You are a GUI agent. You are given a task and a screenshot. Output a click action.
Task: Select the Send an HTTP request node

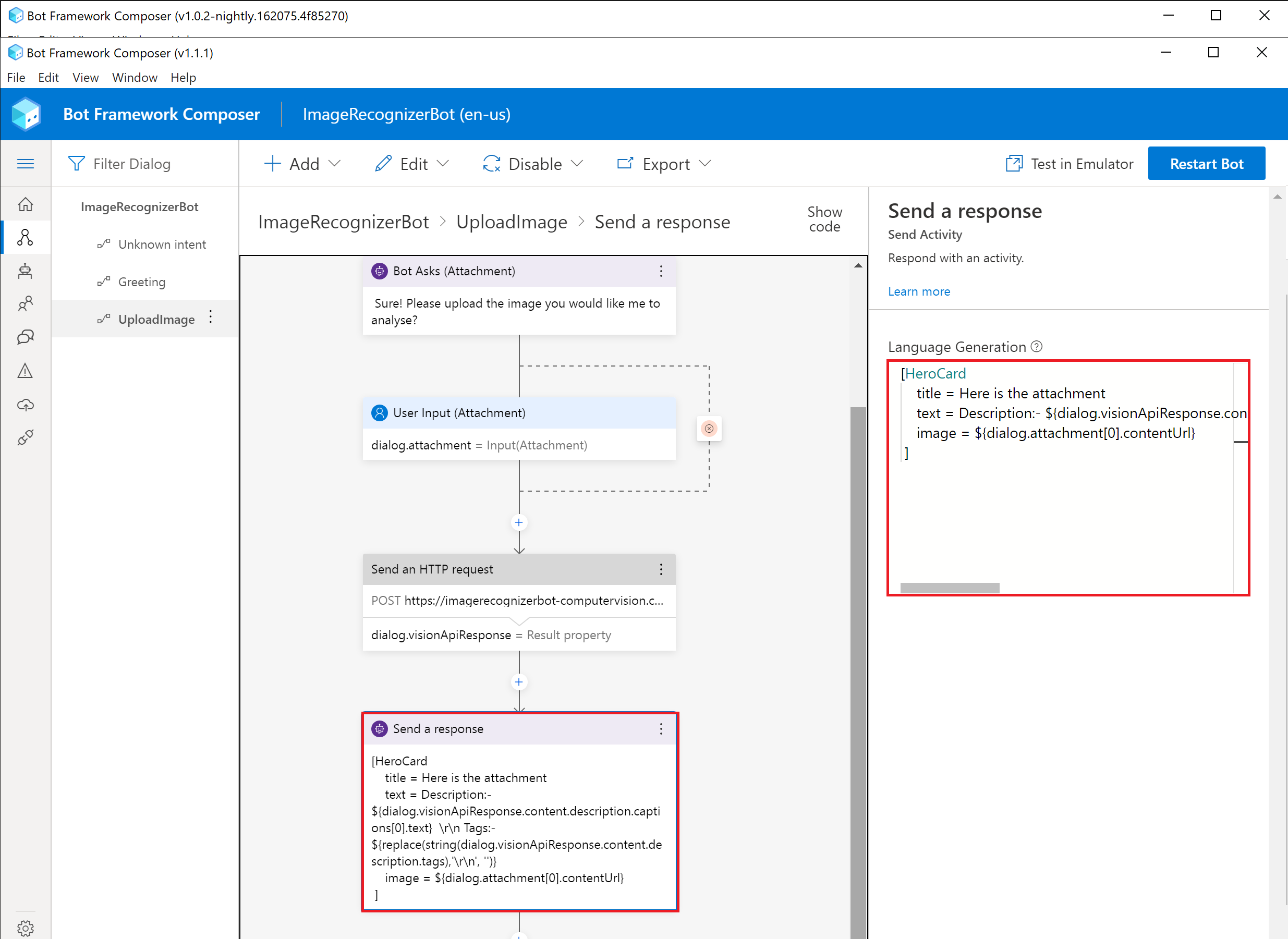click(x=519, y=603)
